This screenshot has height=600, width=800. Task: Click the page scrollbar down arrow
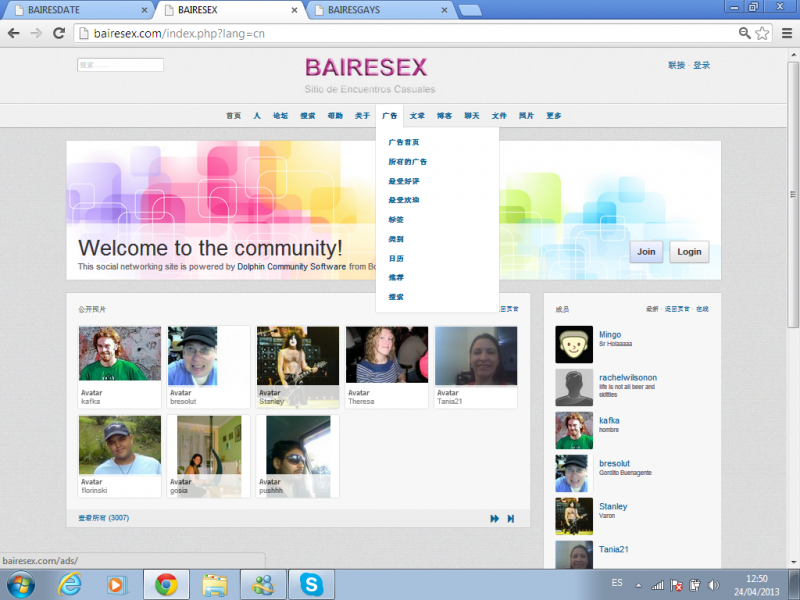pos(793,563)
